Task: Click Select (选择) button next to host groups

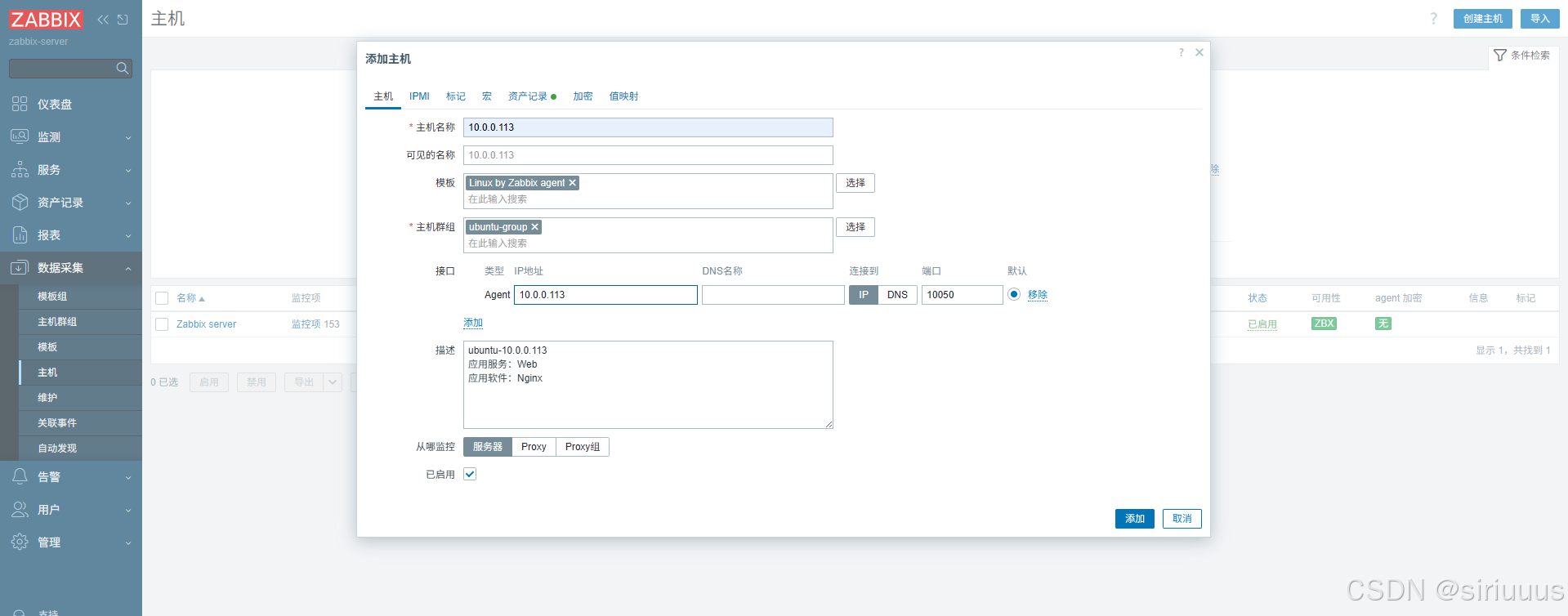Action: (x=855, y=227)
